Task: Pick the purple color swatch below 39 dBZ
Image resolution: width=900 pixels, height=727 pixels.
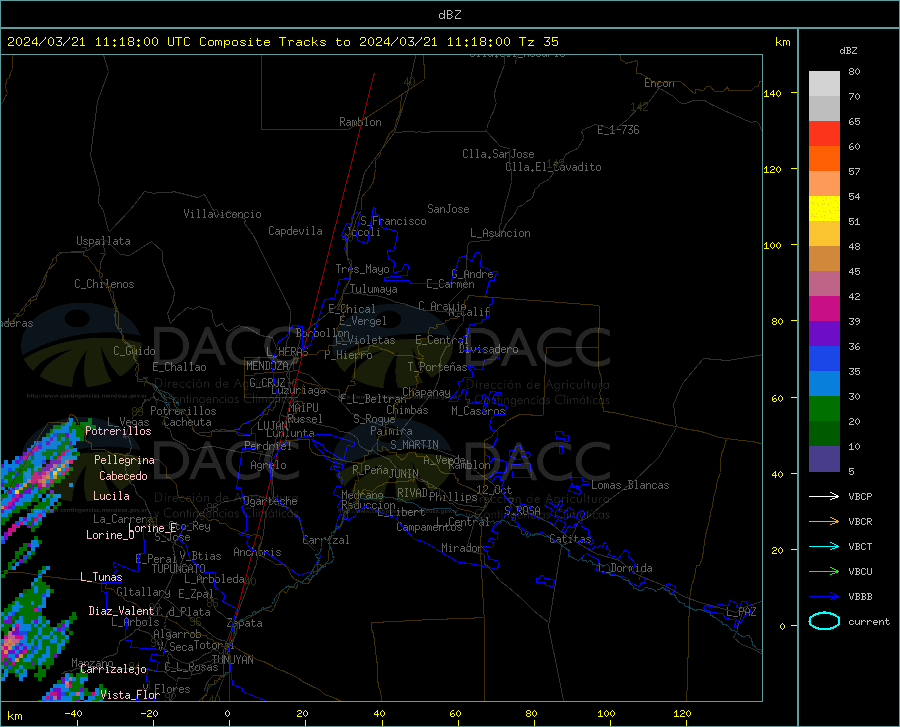Action: 824,334
